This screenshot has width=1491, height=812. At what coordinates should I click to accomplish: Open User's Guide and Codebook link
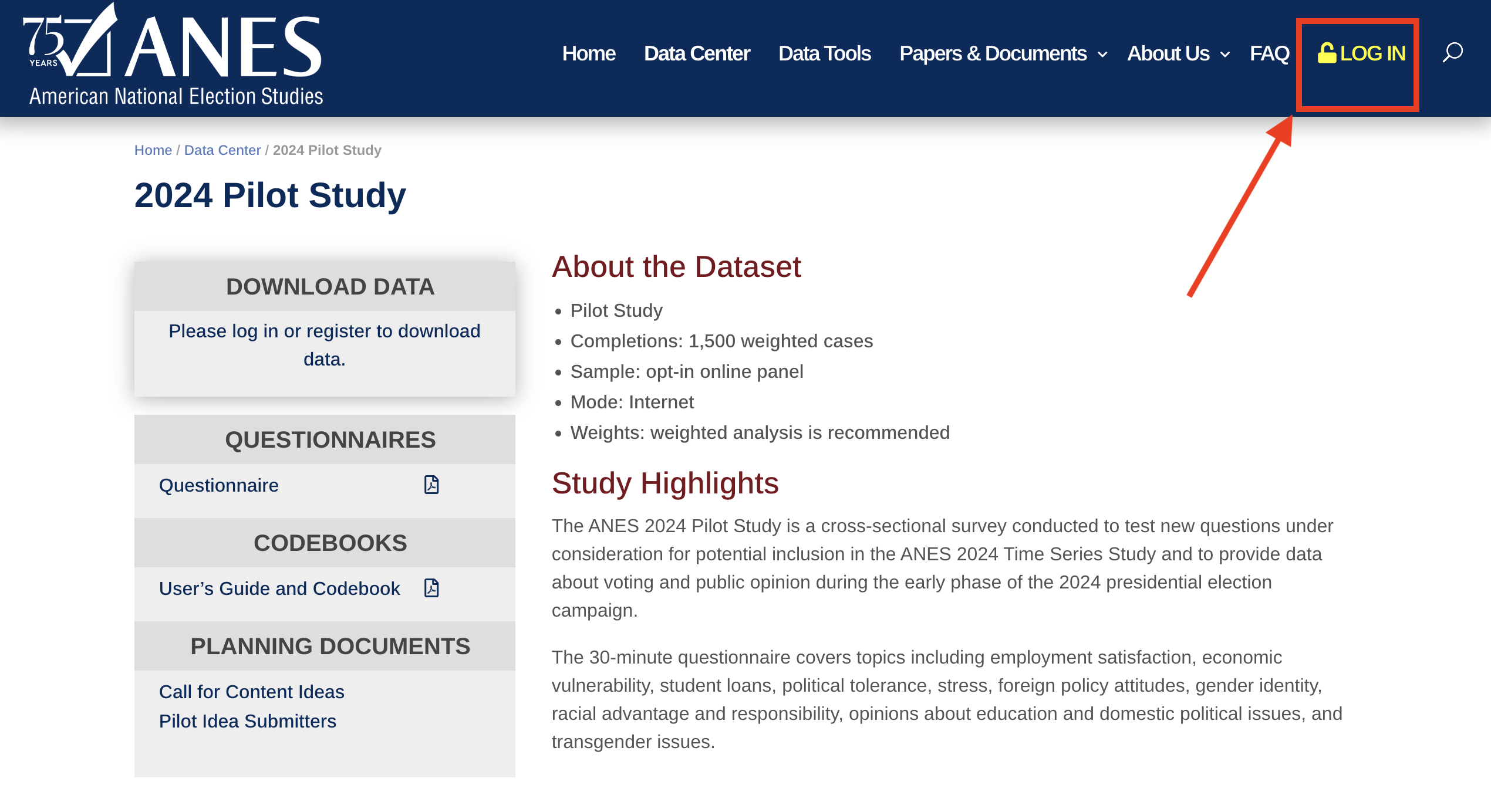pyautogui.click(x=279, y=588)
